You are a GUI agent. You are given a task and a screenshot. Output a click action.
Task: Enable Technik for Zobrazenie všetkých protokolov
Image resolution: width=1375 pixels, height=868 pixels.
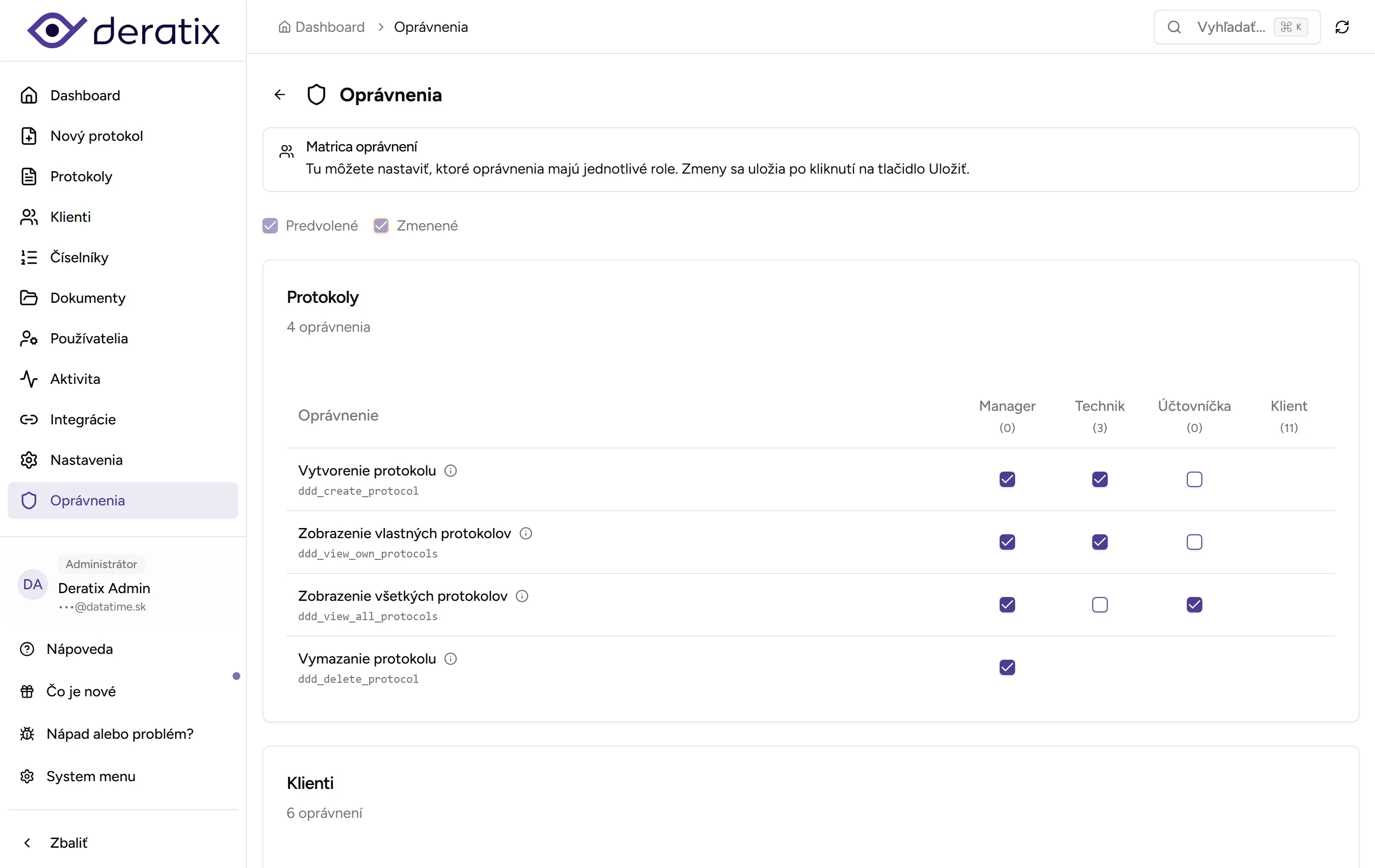(1099, 605)
